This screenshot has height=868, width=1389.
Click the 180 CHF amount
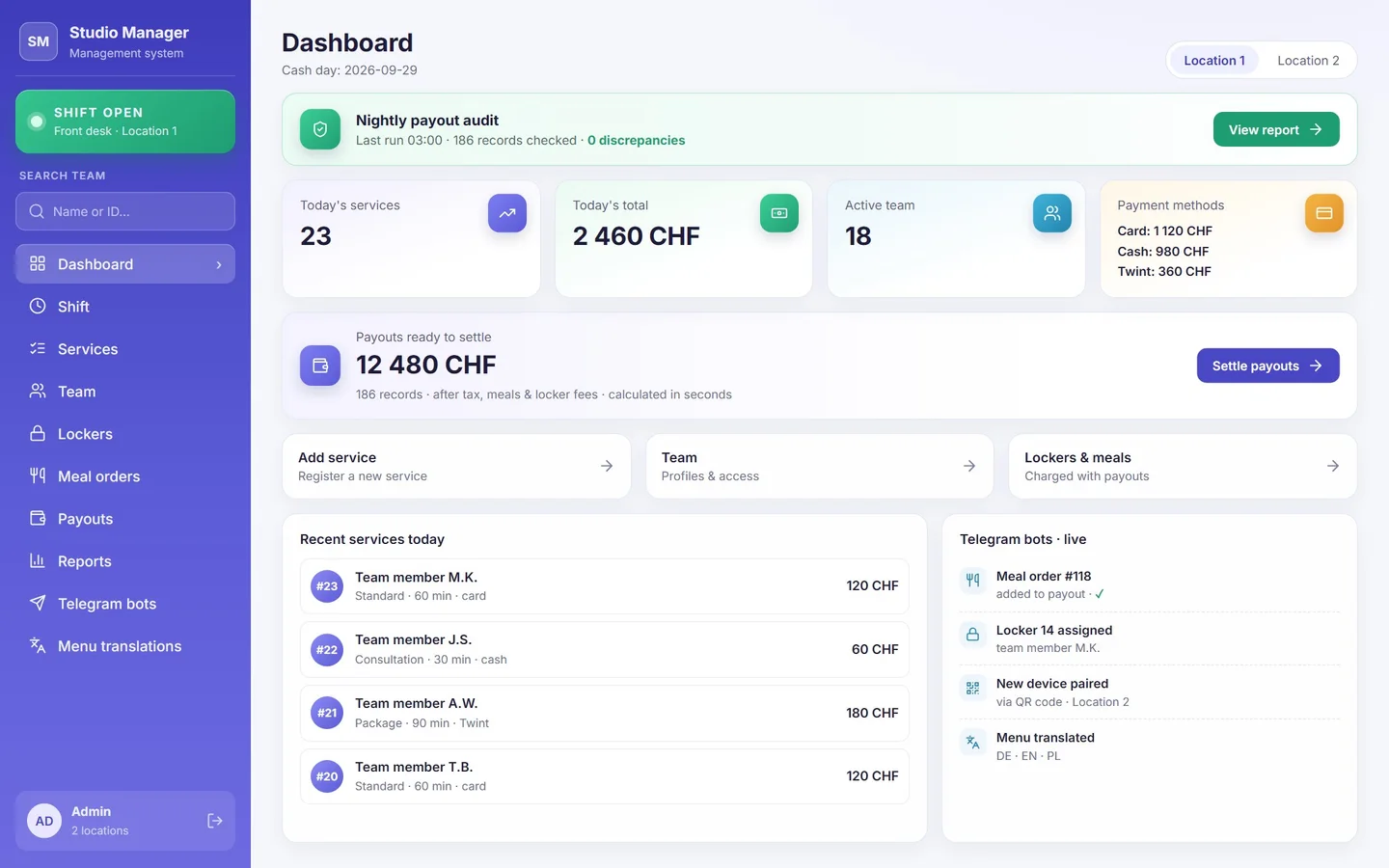pos(872,713)
